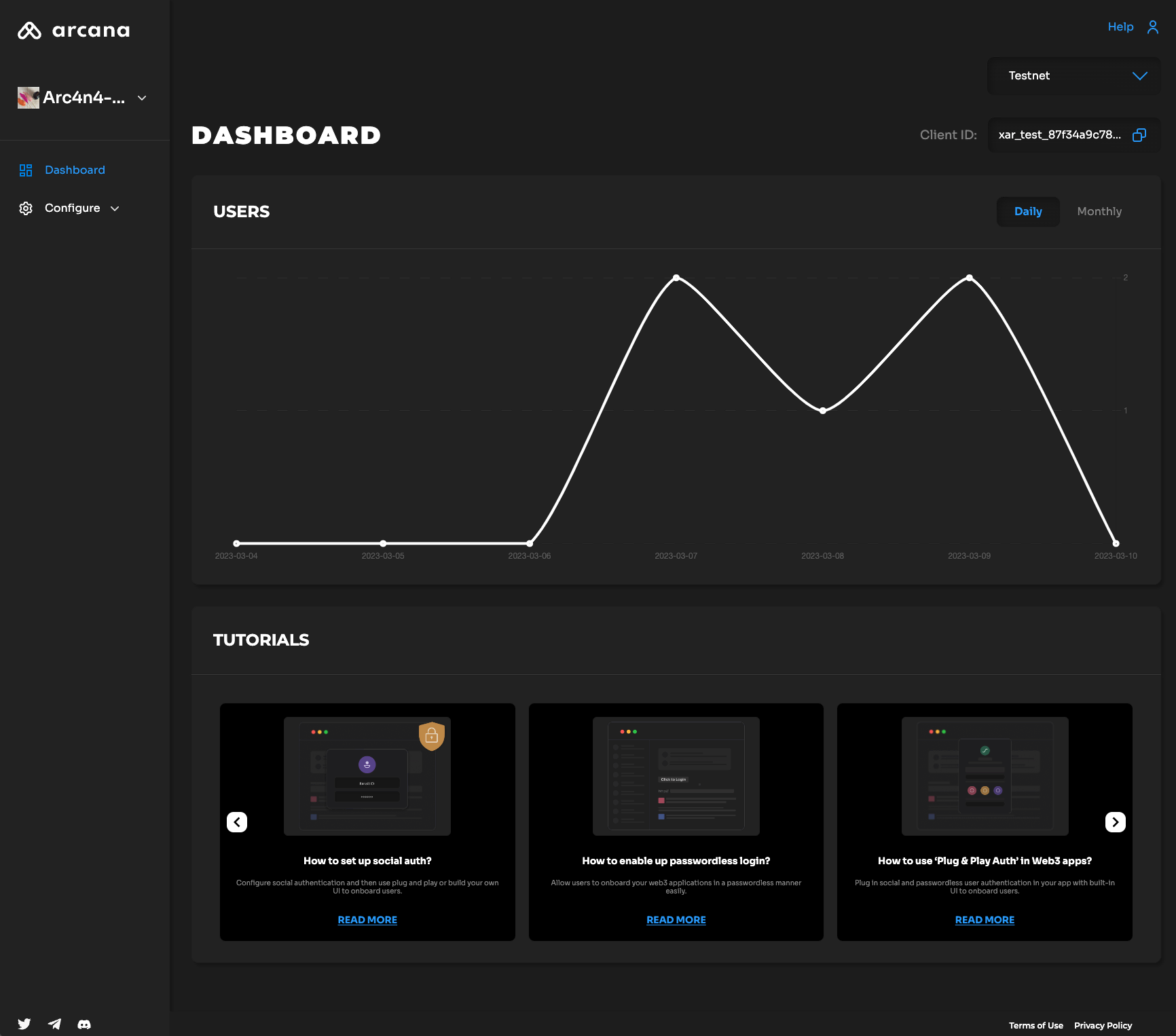1176x1036 pixels.
Task: Click the 2023-03-05 chart data point
Action: coord(383,543)
